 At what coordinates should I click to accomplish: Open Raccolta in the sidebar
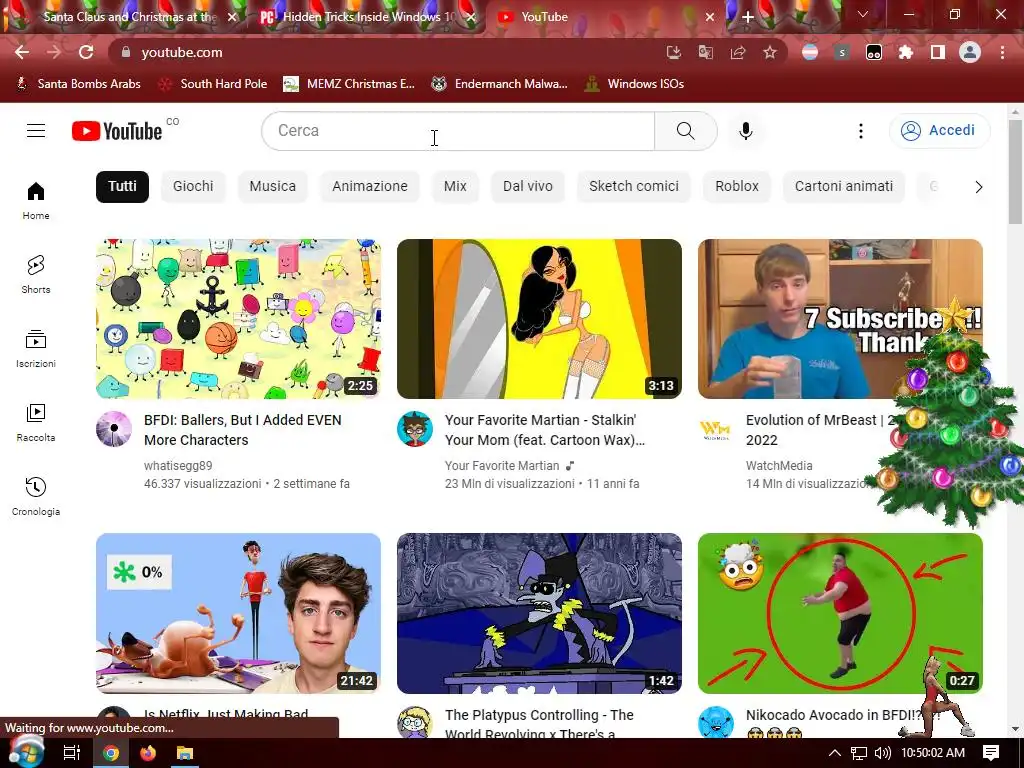pyautogui.click(x=36, y=423)
